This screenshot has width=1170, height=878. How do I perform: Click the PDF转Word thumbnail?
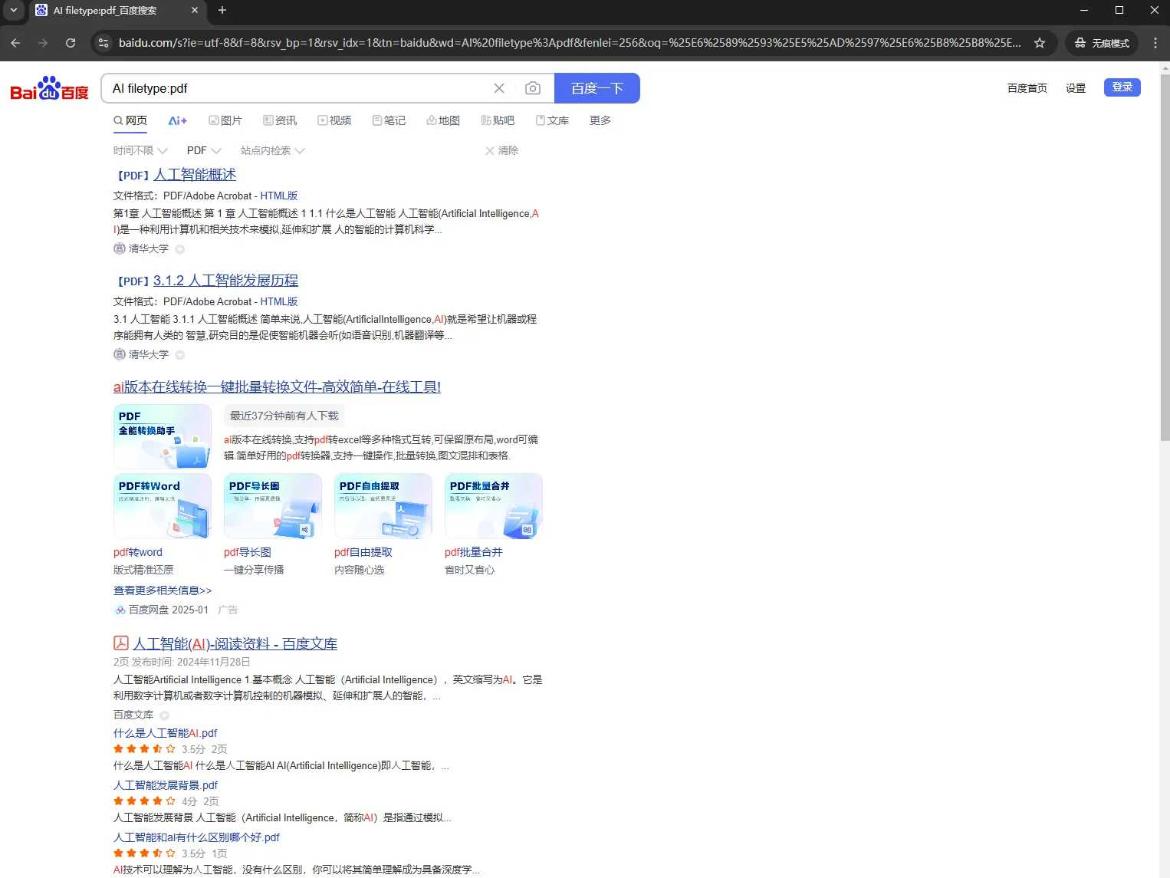click(162, 506)
